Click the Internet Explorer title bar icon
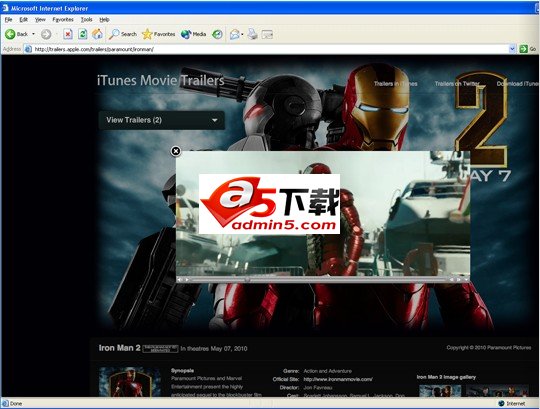The height and width of the screenshot is (409, 540). point(5,8)
